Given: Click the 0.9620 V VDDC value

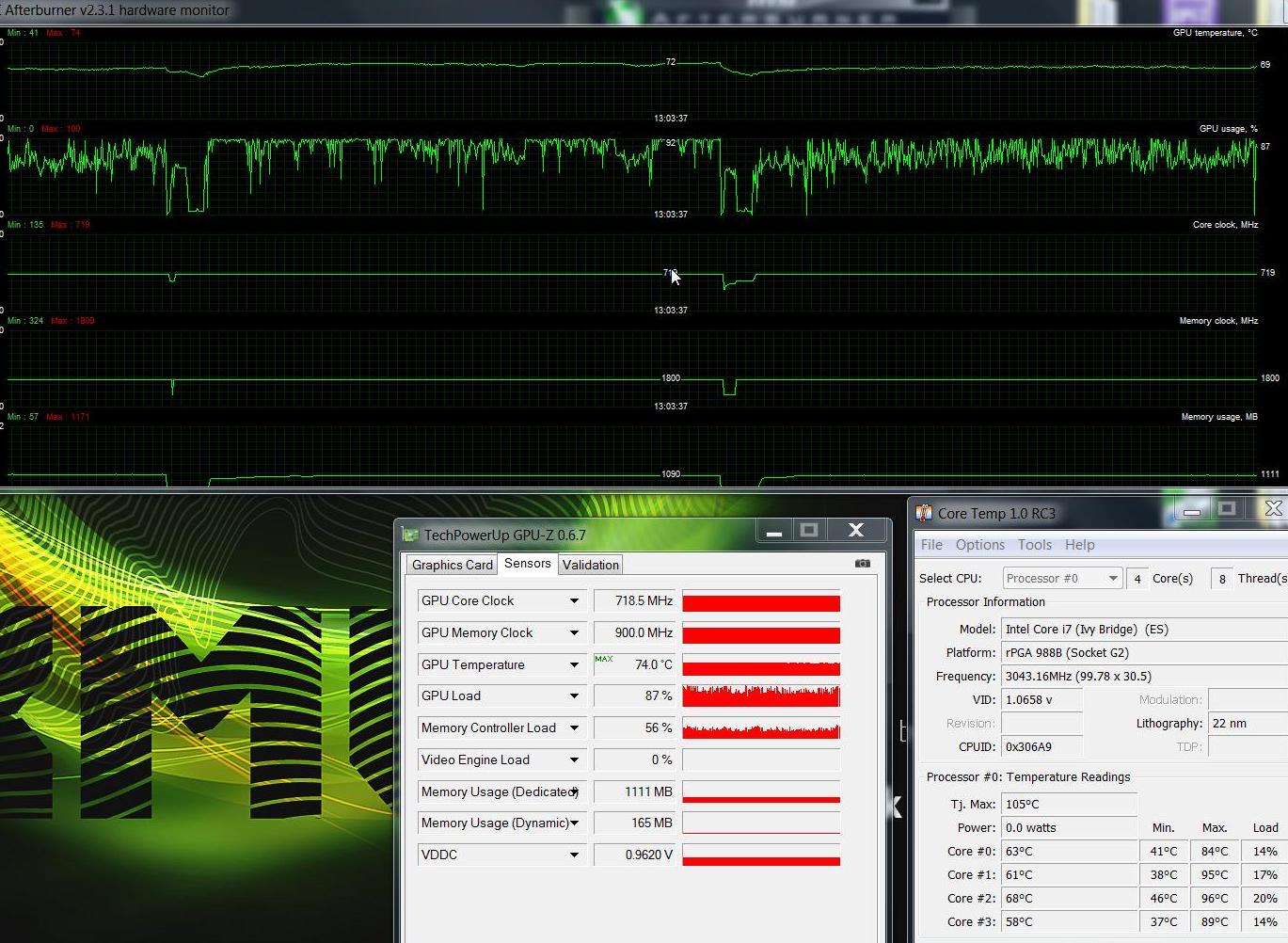Looking at the screenshot, I should (634, 855).
